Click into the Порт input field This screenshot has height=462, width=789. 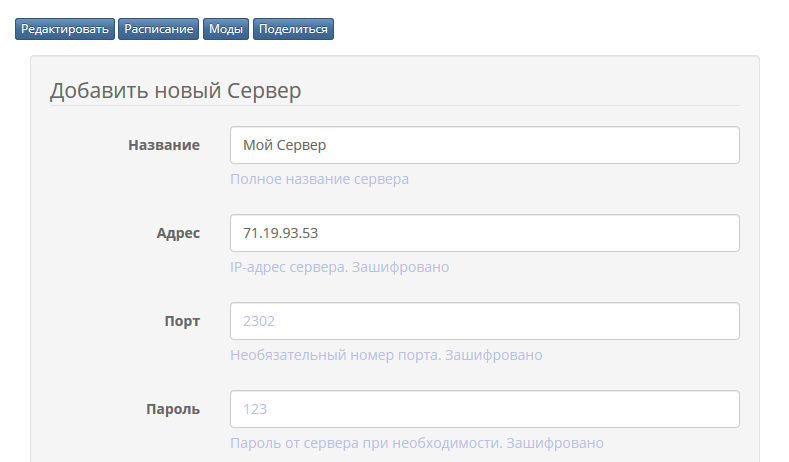[x=485, y=321]
